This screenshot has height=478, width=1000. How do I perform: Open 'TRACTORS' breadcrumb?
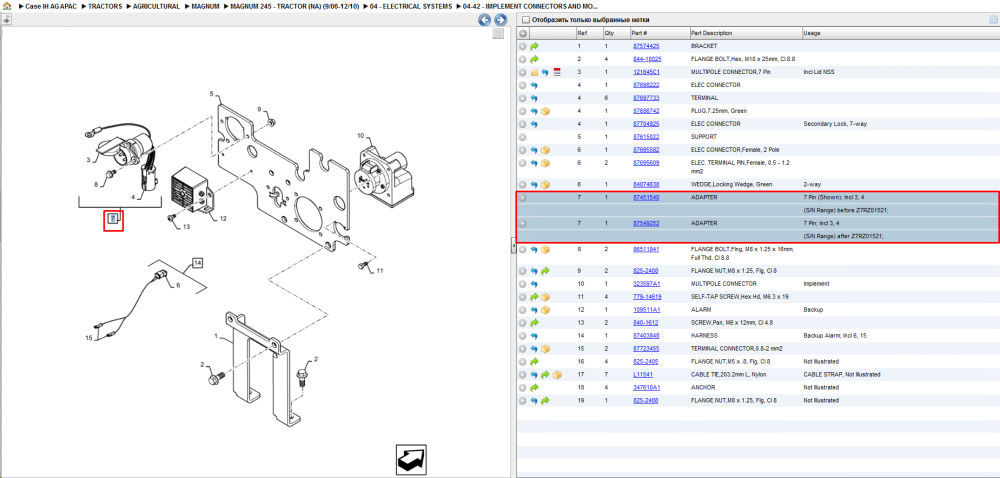pyautogui.click(x=105, y=6)
